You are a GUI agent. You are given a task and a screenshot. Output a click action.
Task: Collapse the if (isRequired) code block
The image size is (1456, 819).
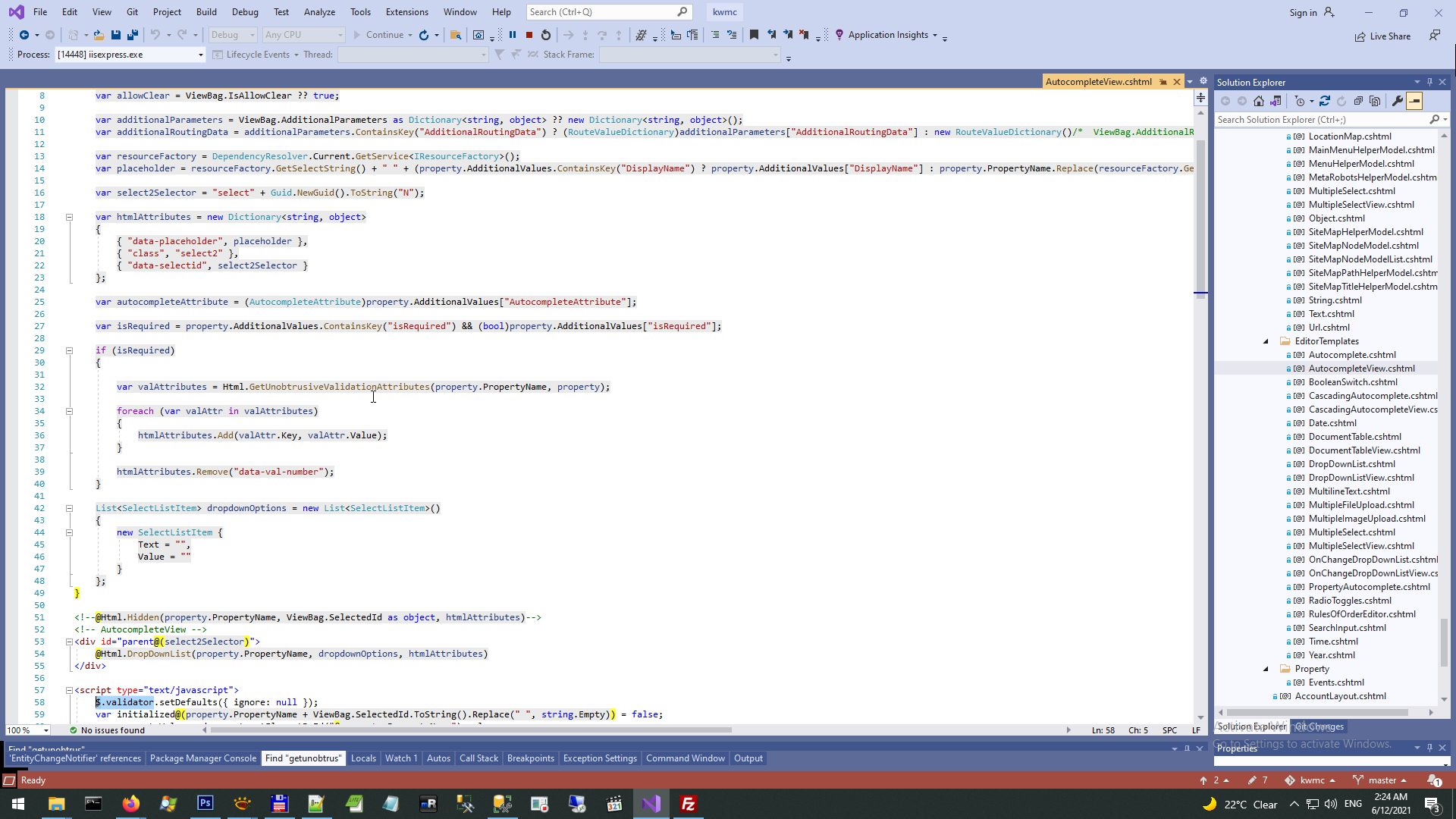coord(69,350)
